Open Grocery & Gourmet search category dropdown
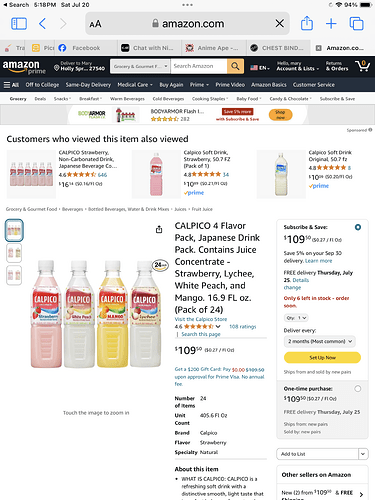The width and height of the screenshot is (375, 500). 140,66
